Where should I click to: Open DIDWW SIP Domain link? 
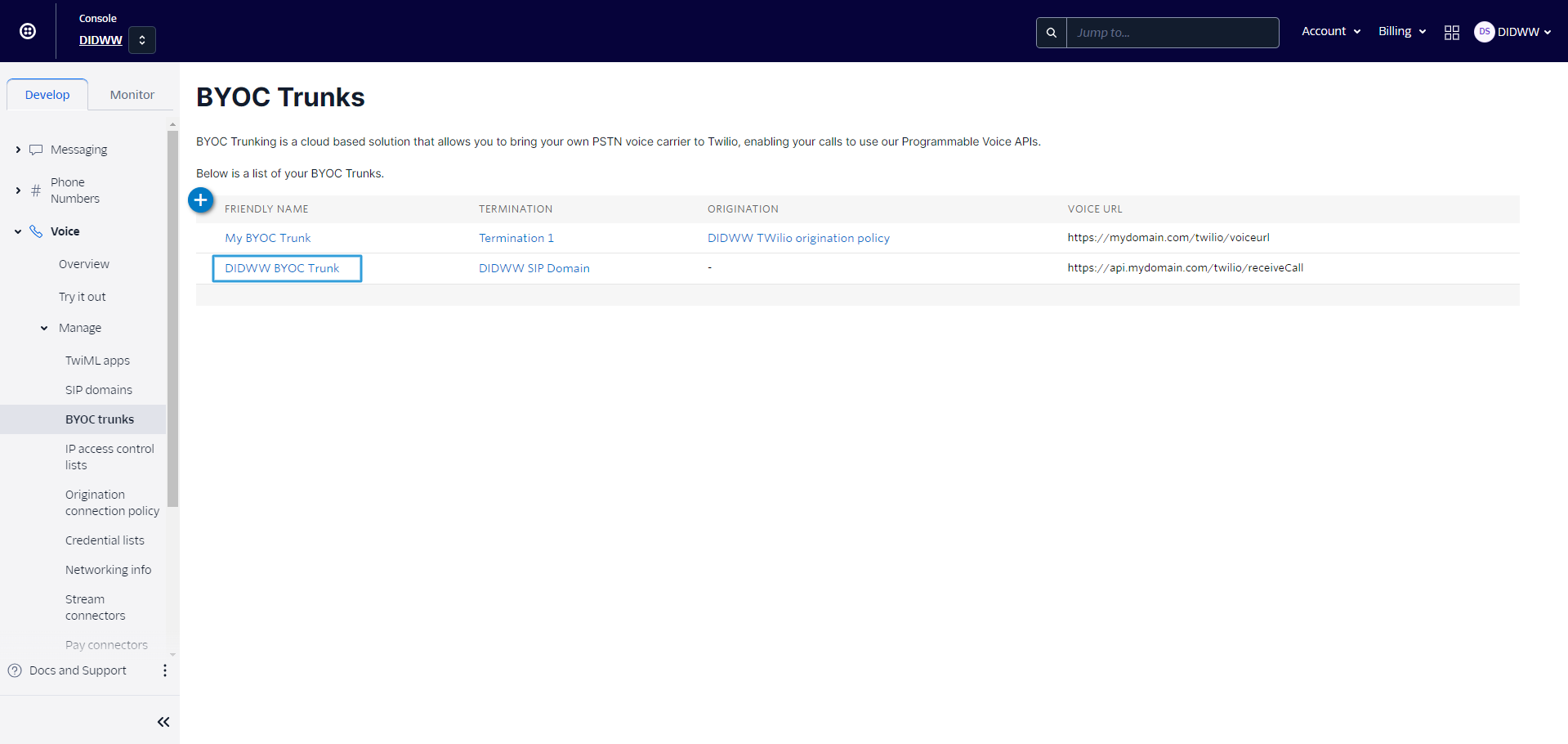[x=534, y=268]
